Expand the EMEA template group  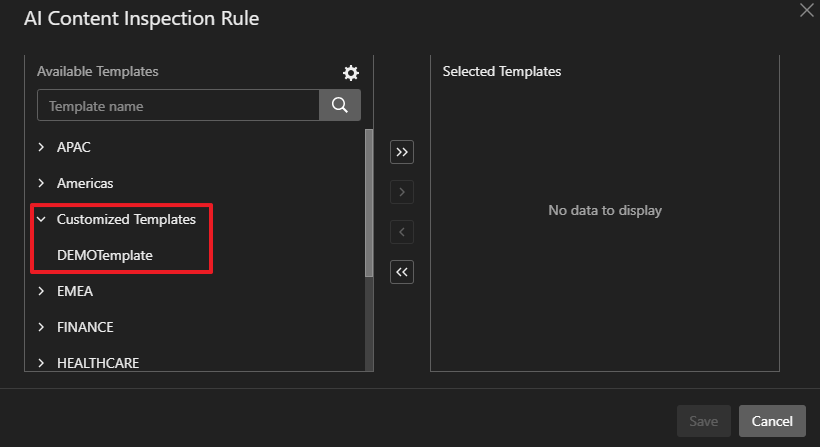(x=42, y=291)
